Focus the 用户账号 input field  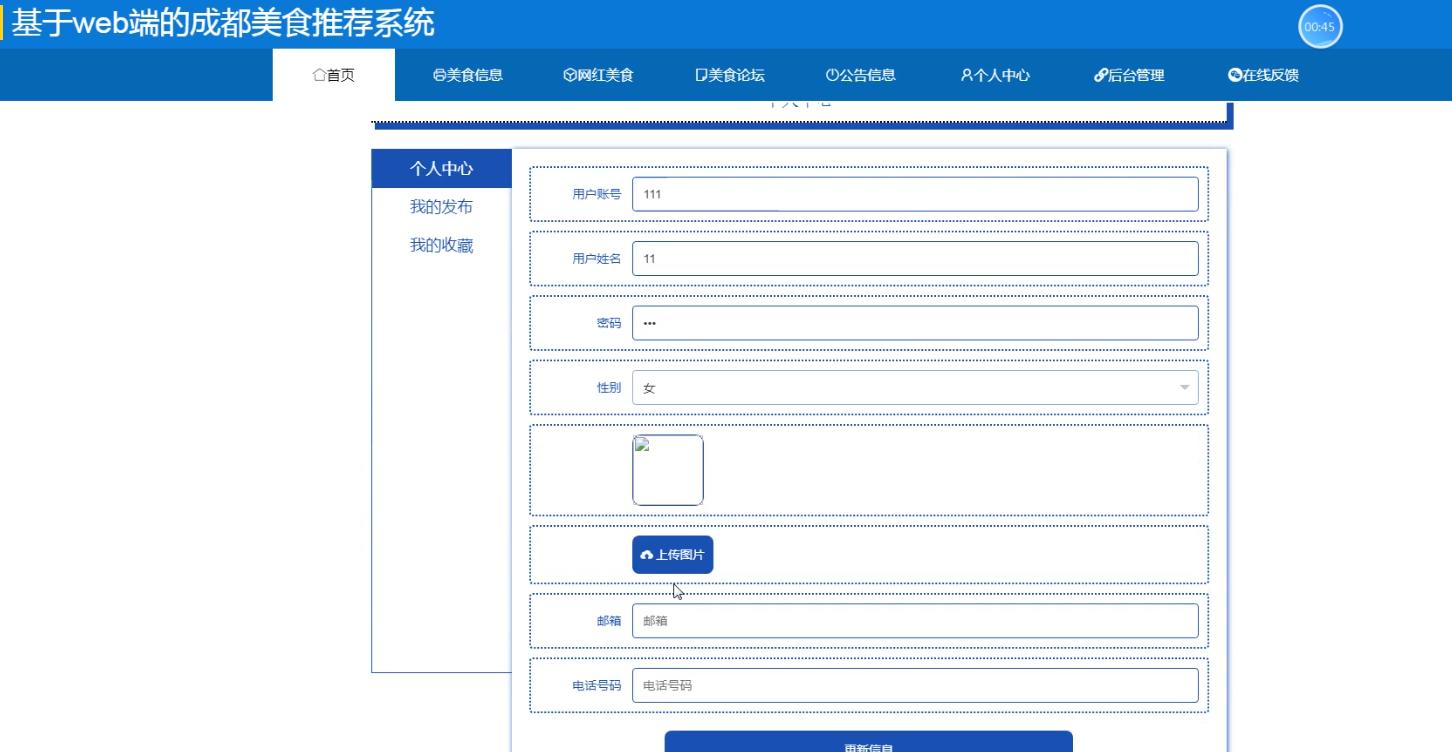915,194
